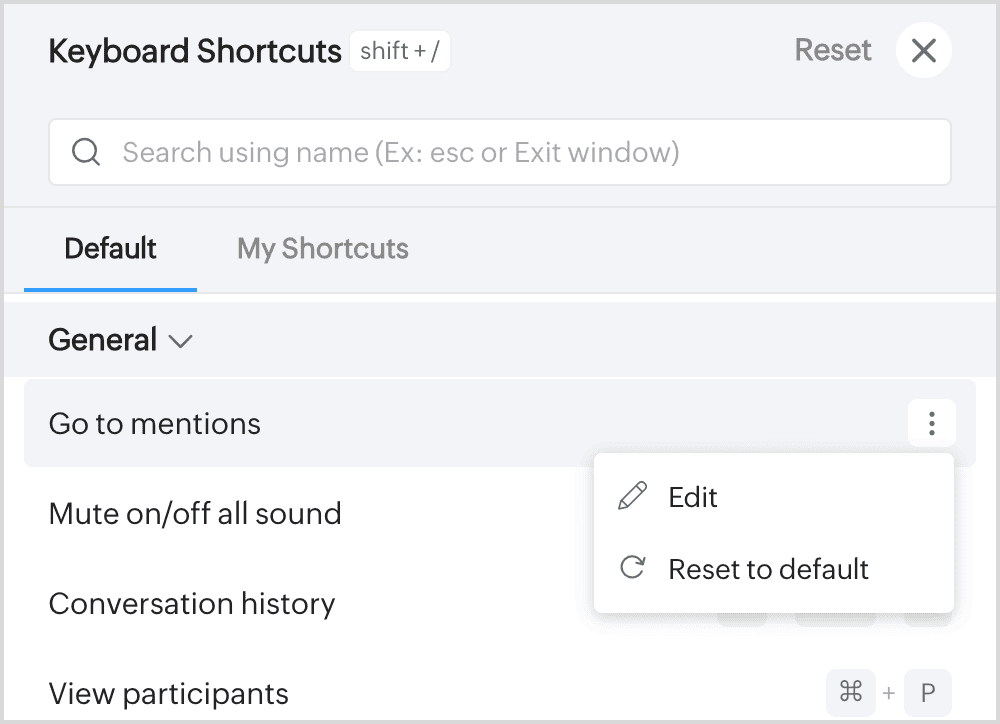This screenshot has width=1000, height=724.
Task: Select Reset to default in the popup menu
Action: point(768,569)
